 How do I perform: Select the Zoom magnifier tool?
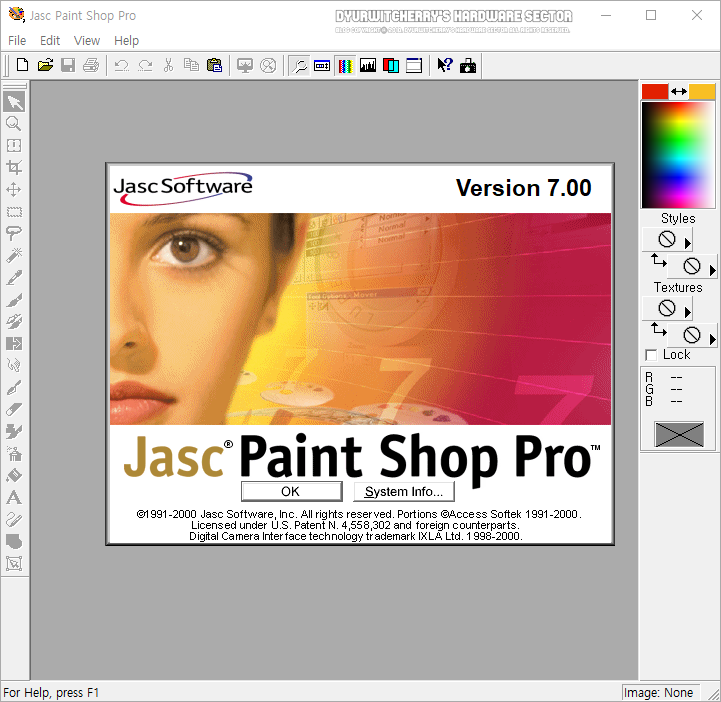pyautogui.click(x=13, y=124)
